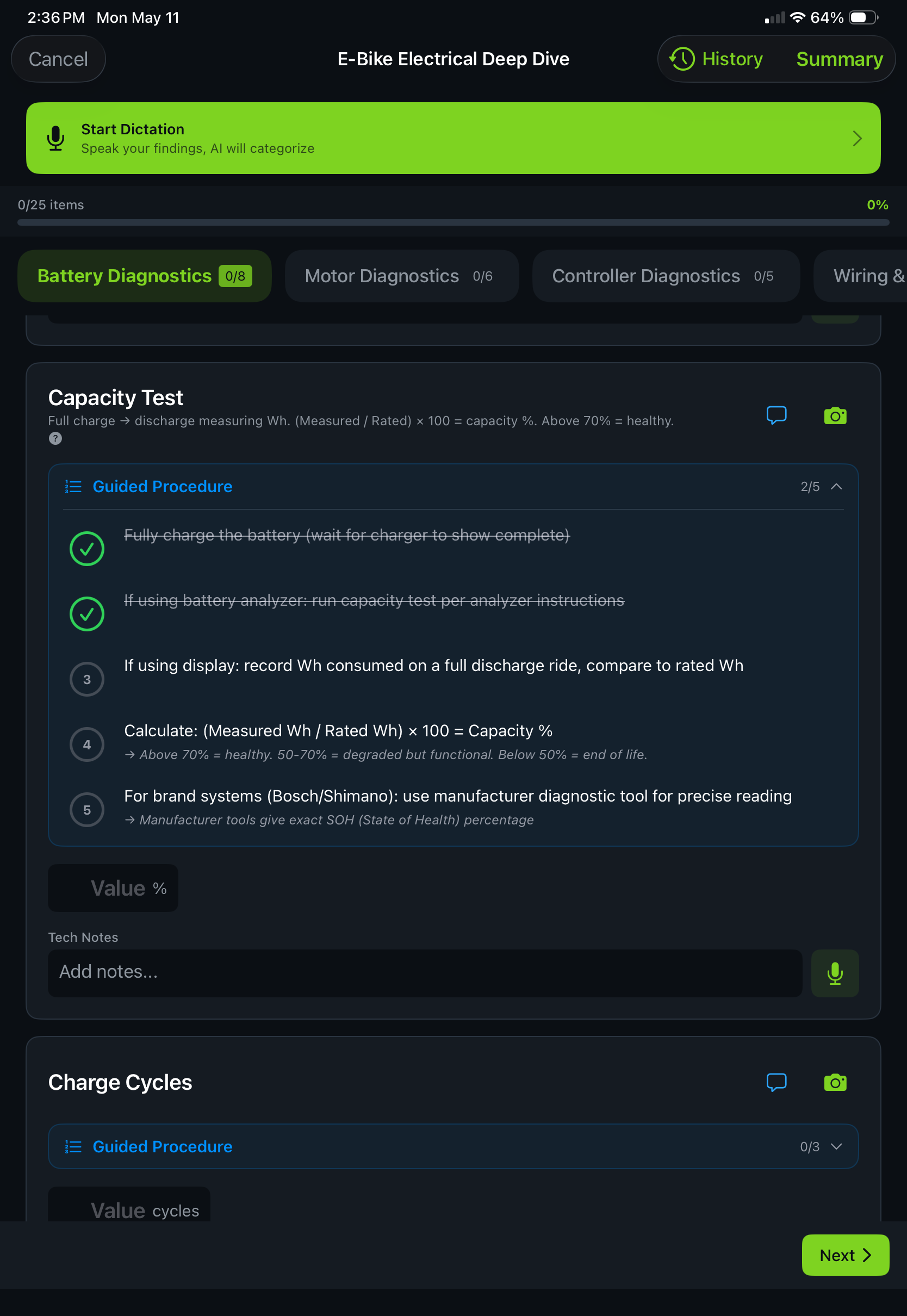Screen dimensions: 907x1316
Task: Tap the Capacity Test camera icon
Action: pyautogui.click(x=835, y=416)
